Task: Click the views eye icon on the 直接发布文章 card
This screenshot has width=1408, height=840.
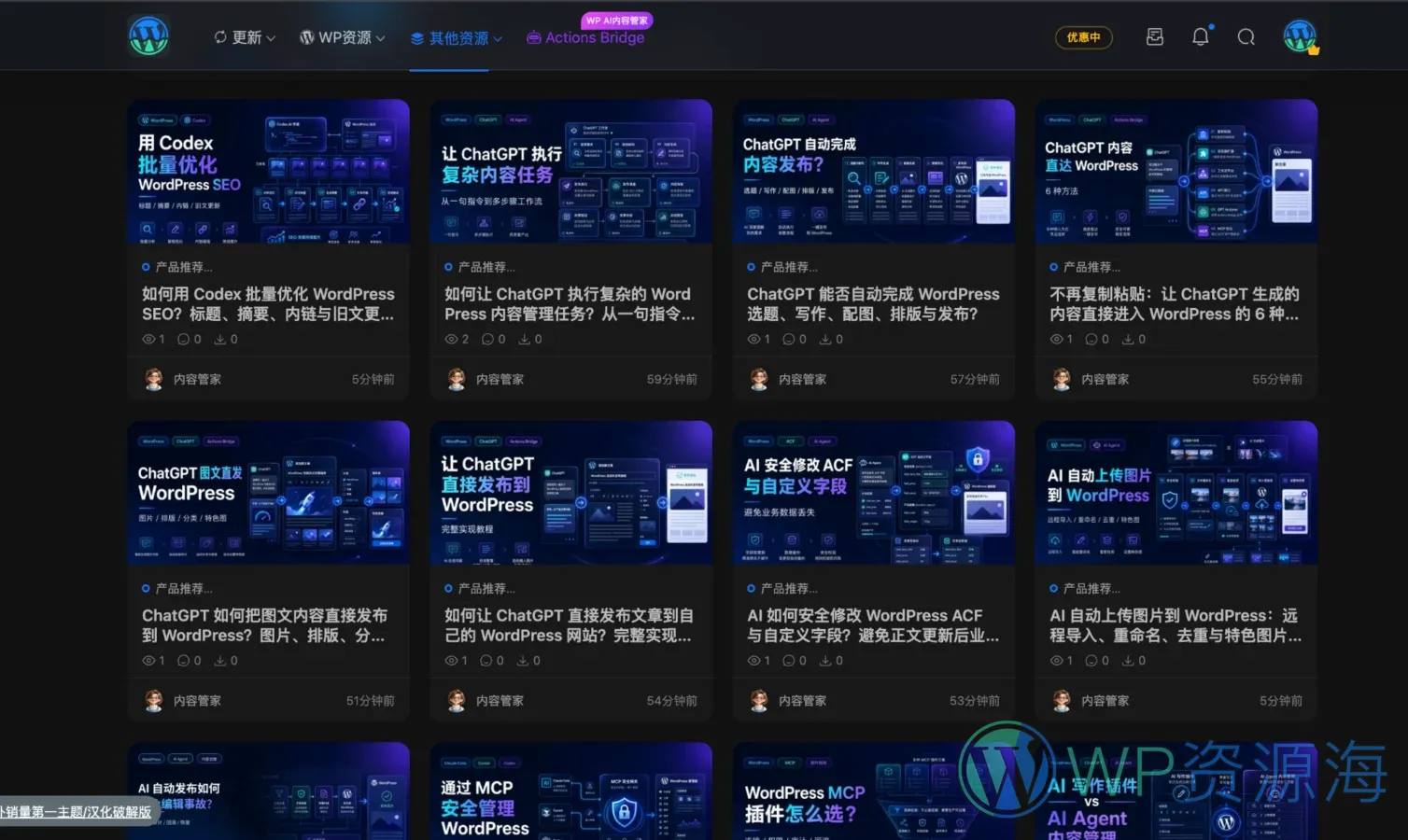Action: 451,661
